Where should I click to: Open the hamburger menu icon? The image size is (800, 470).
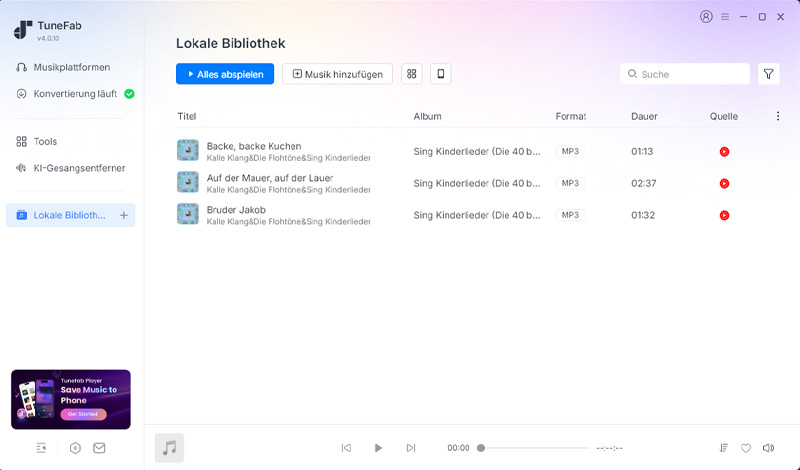pyautogui.click(x=725, y=17)
